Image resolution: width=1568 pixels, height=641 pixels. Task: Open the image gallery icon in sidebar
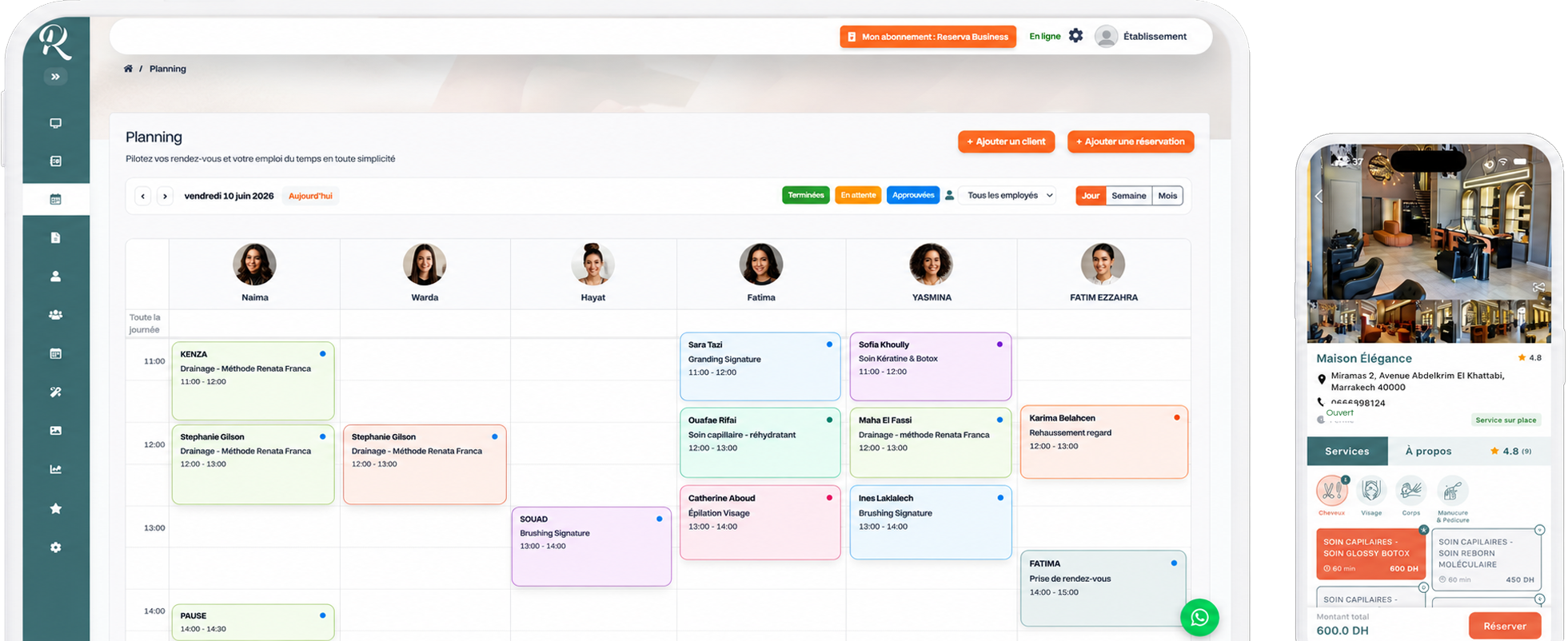[x=55, y=430]
